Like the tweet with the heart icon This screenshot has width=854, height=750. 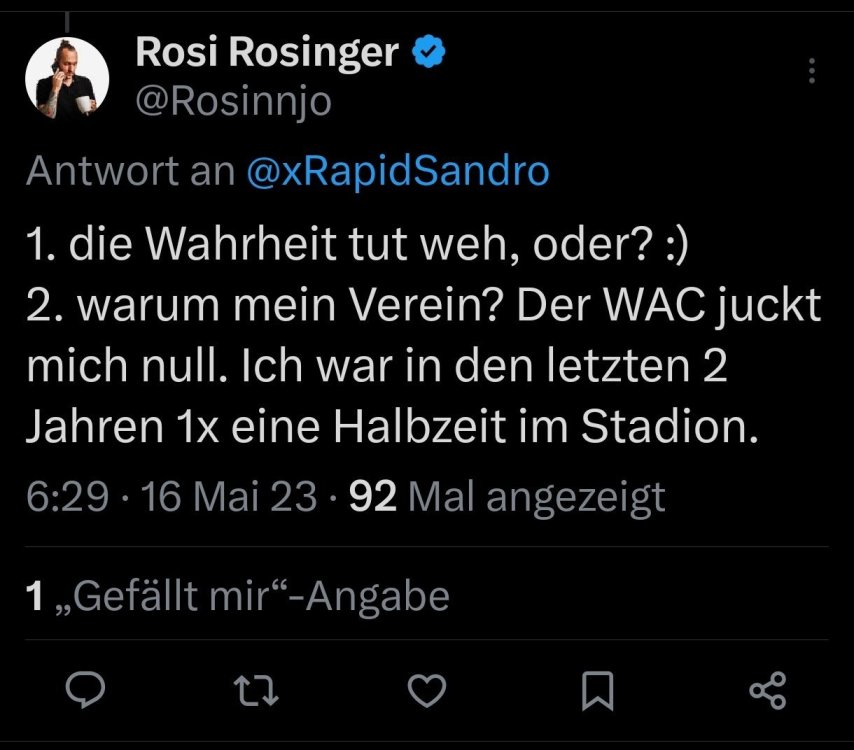pyautogui.click(x=428, y=691)
